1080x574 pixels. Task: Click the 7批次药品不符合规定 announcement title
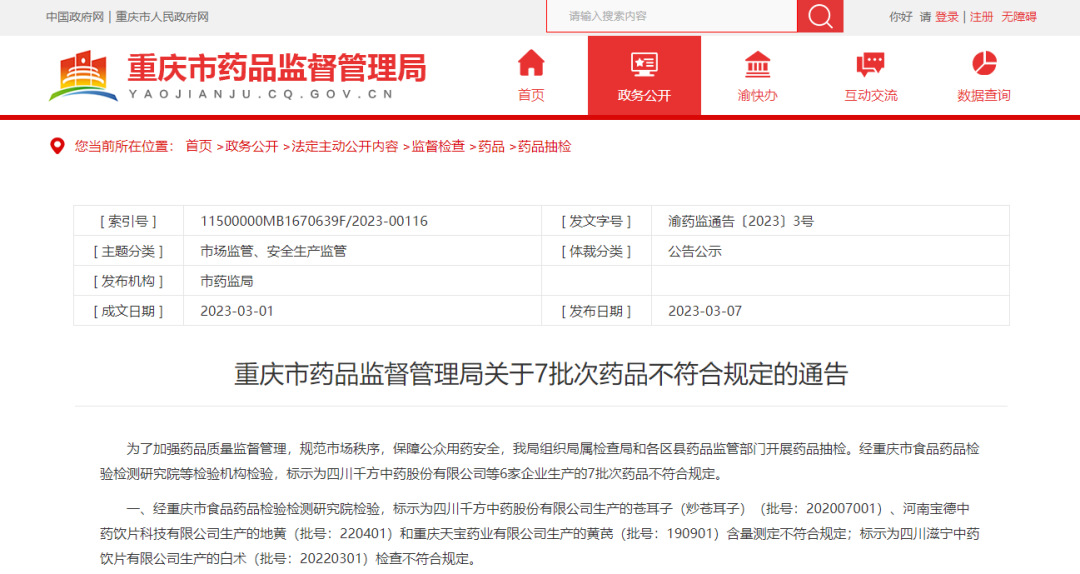point(541,373)
